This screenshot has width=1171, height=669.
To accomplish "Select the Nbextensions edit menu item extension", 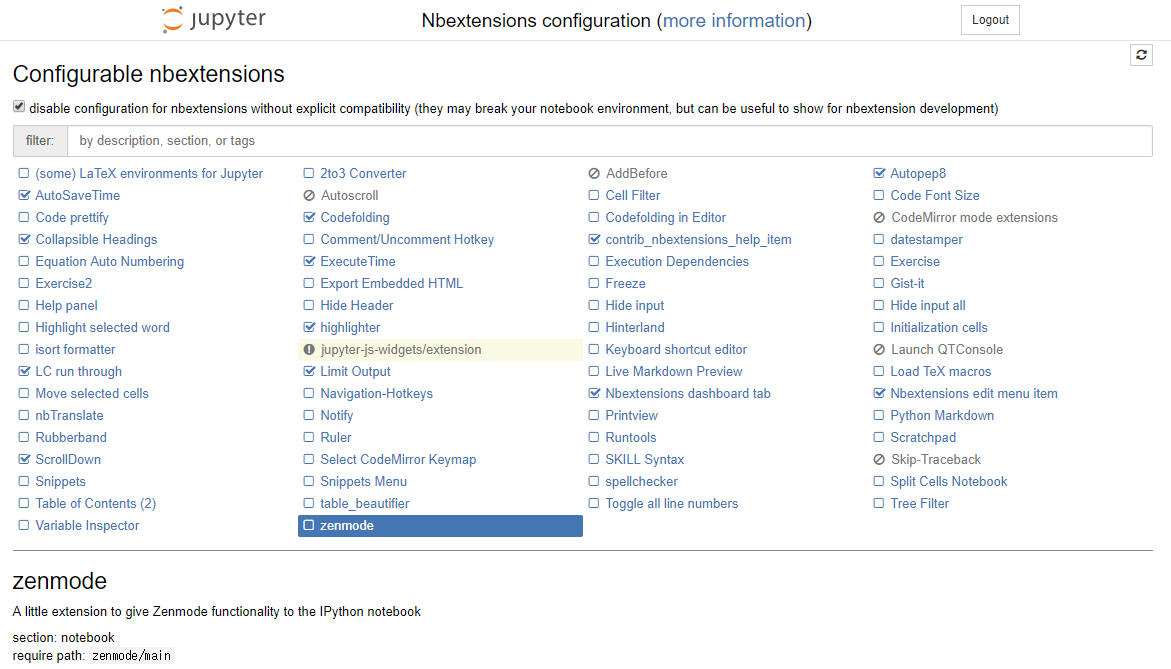I will tap(974, 393).
